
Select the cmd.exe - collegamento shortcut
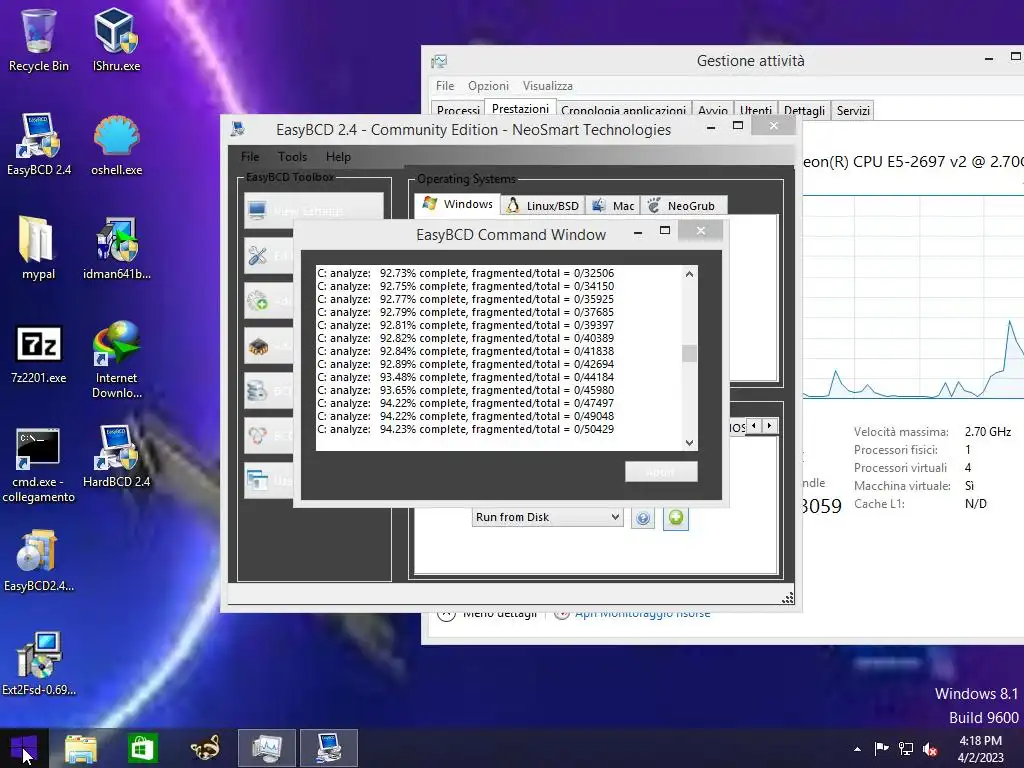coord(39,465)
